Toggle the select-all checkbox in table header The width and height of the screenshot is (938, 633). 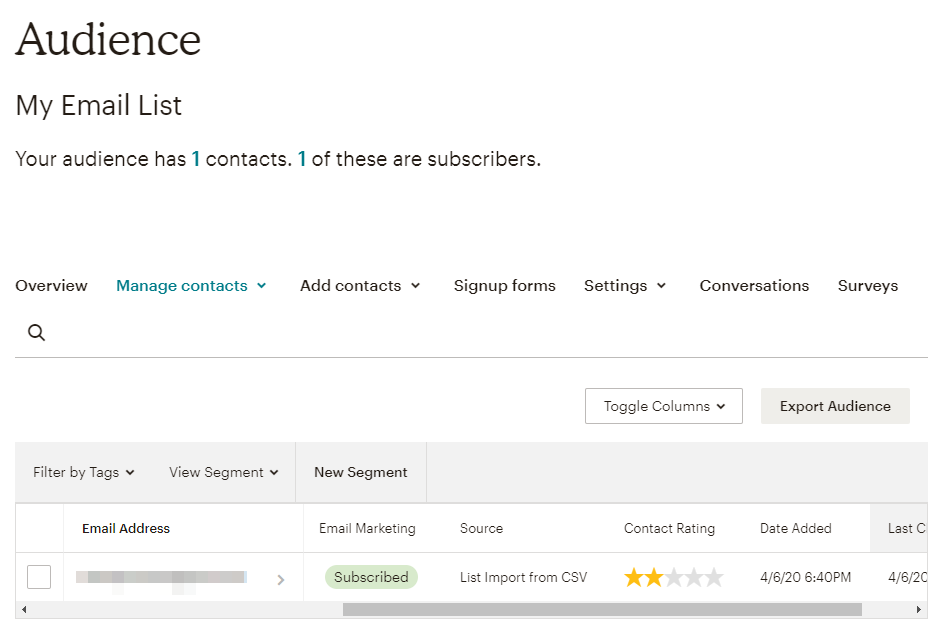[x=38, y=528]
